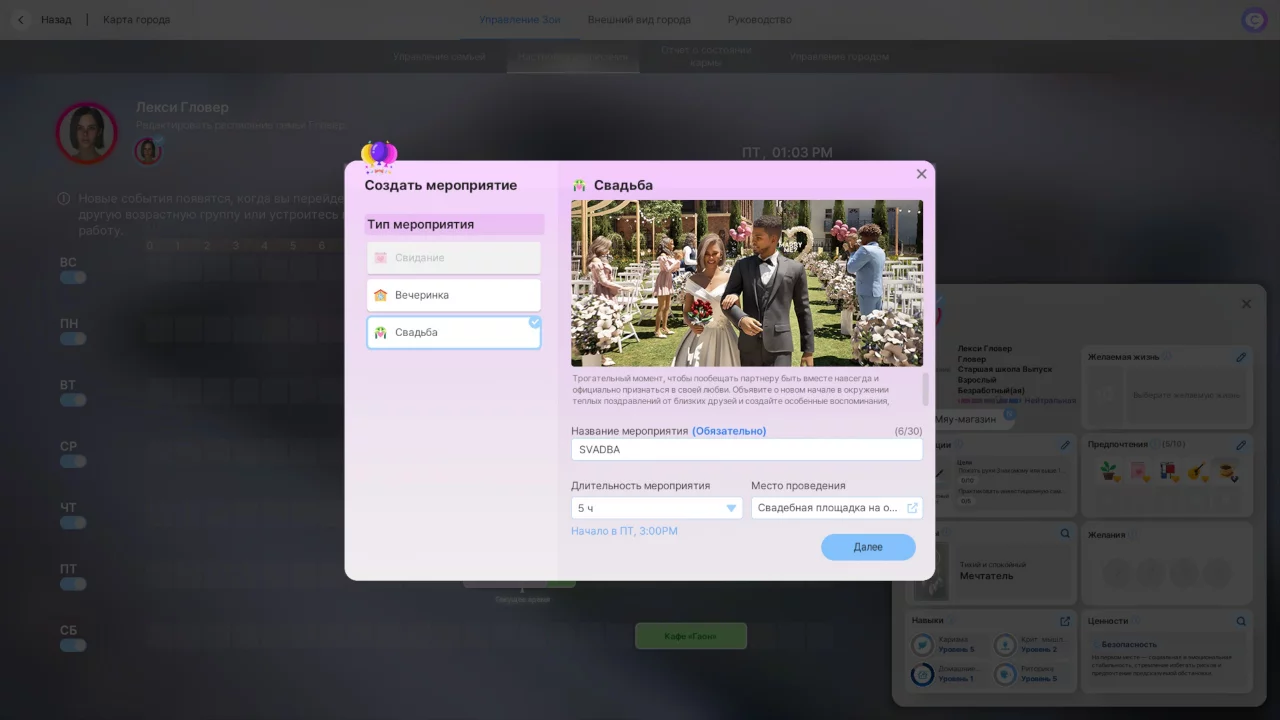Open the profile icon in top-right corner
This screenshot has width=1280, height=720.
click(x=1254, y=20)
